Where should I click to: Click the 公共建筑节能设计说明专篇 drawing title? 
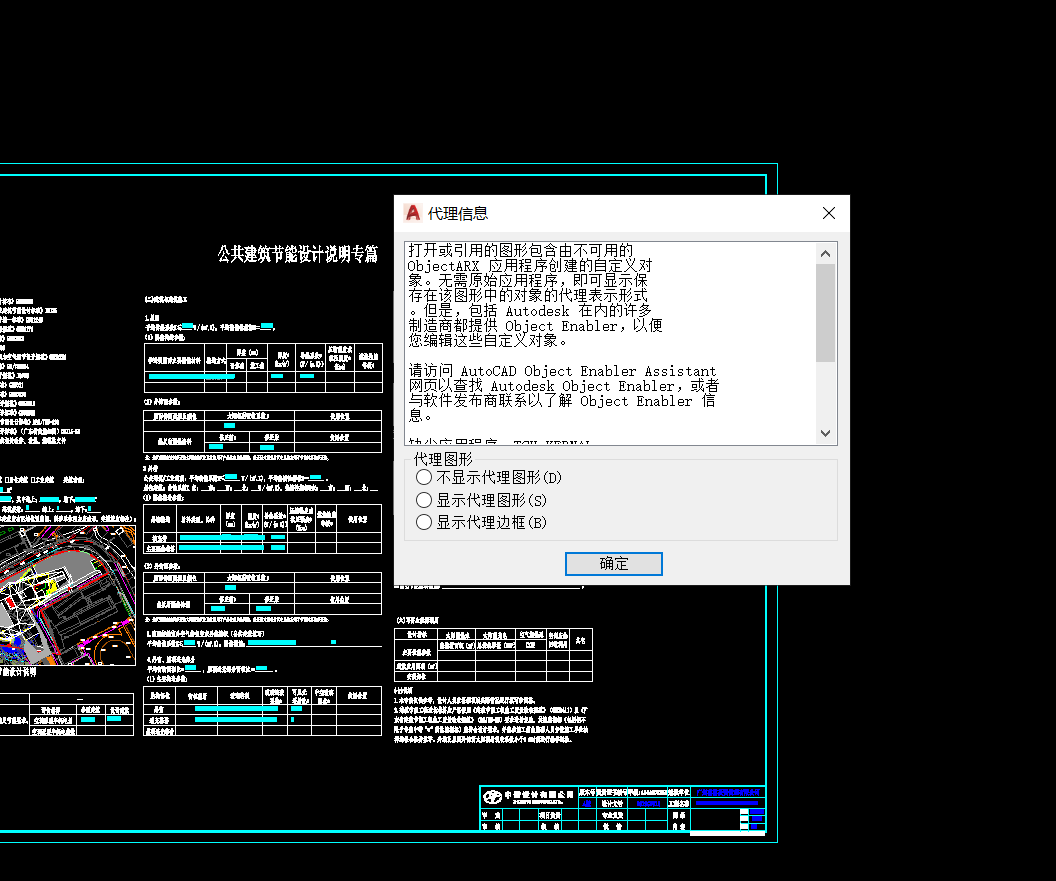pos(298,254)
